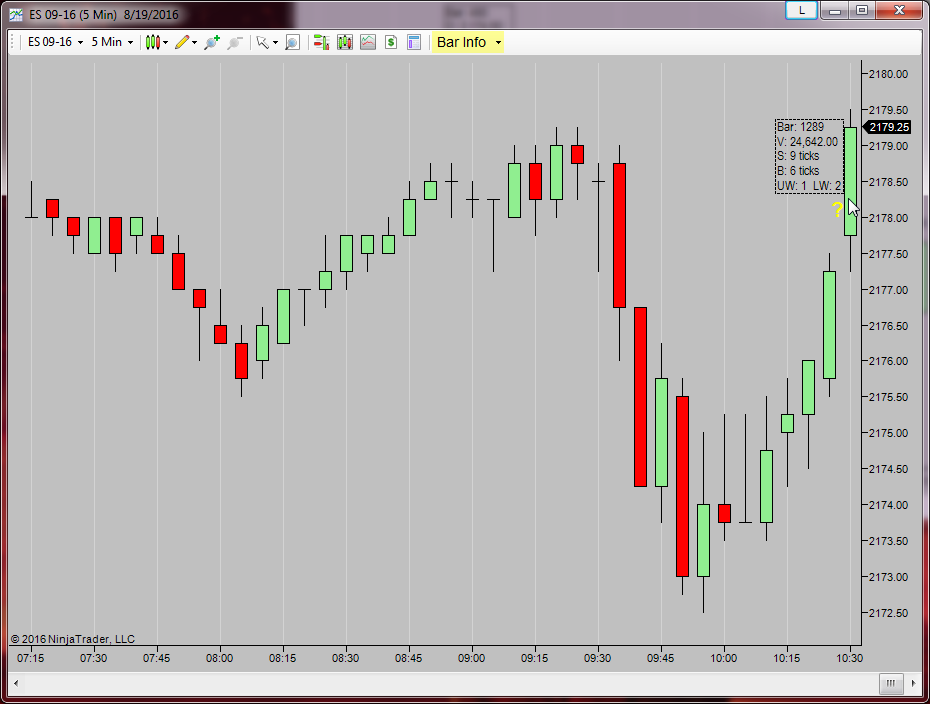Expand the drawing tools dropdown arrow
The height and width of the screenshot is (704, 930).
194,43
